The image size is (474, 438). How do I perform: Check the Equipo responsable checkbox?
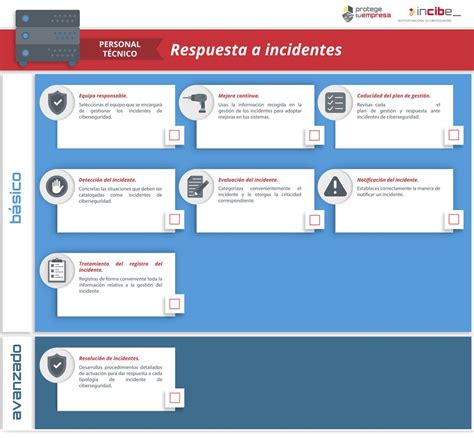[174, 135]
